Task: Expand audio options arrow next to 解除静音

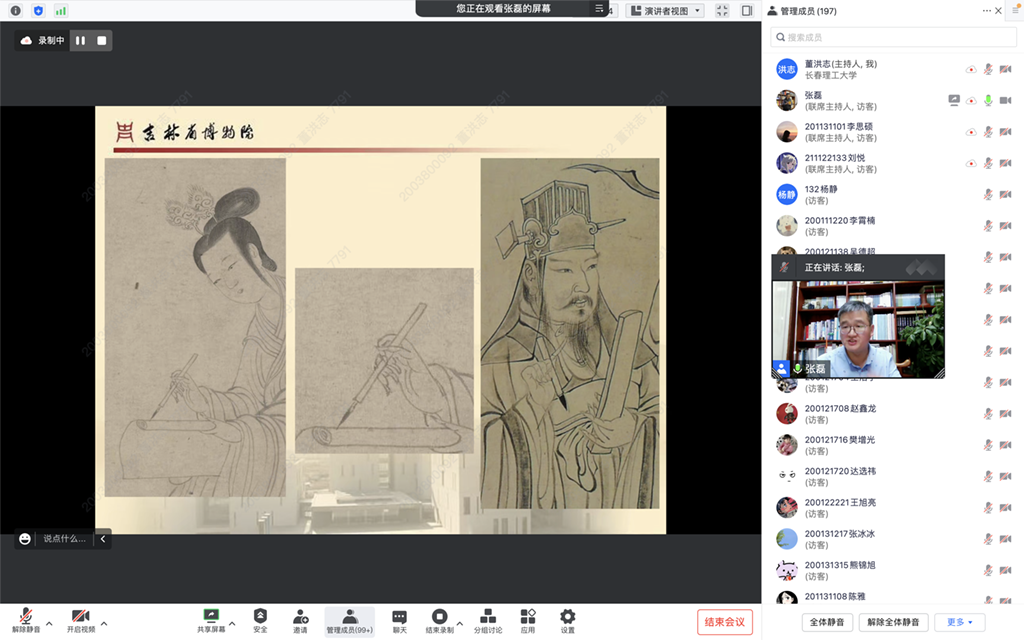Action: click(x=49, y=624)
